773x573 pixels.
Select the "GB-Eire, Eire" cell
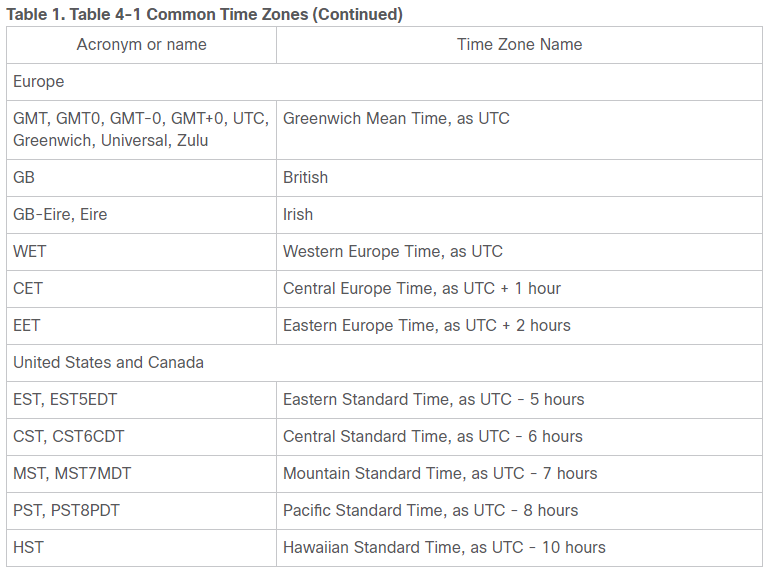pos(59,214)
